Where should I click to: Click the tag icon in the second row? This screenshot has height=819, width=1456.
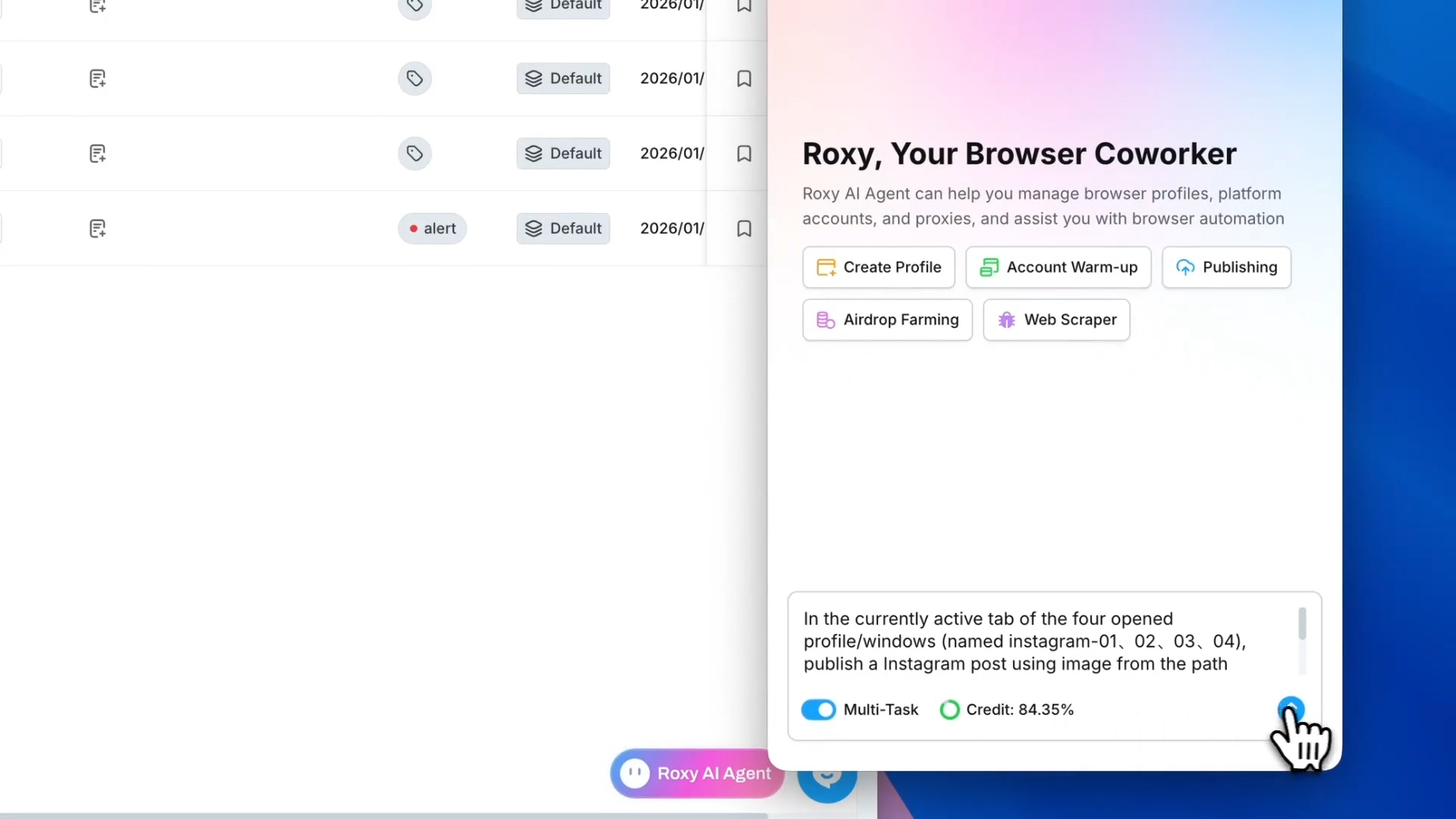click(x=415, y=78)
